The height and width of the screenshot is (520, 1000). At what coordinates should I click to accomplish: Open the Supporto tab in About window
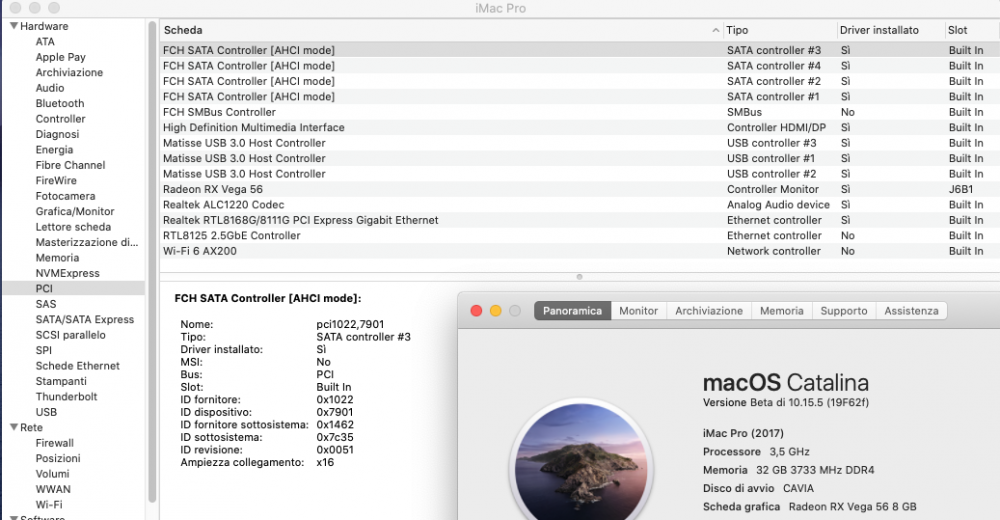844,311
